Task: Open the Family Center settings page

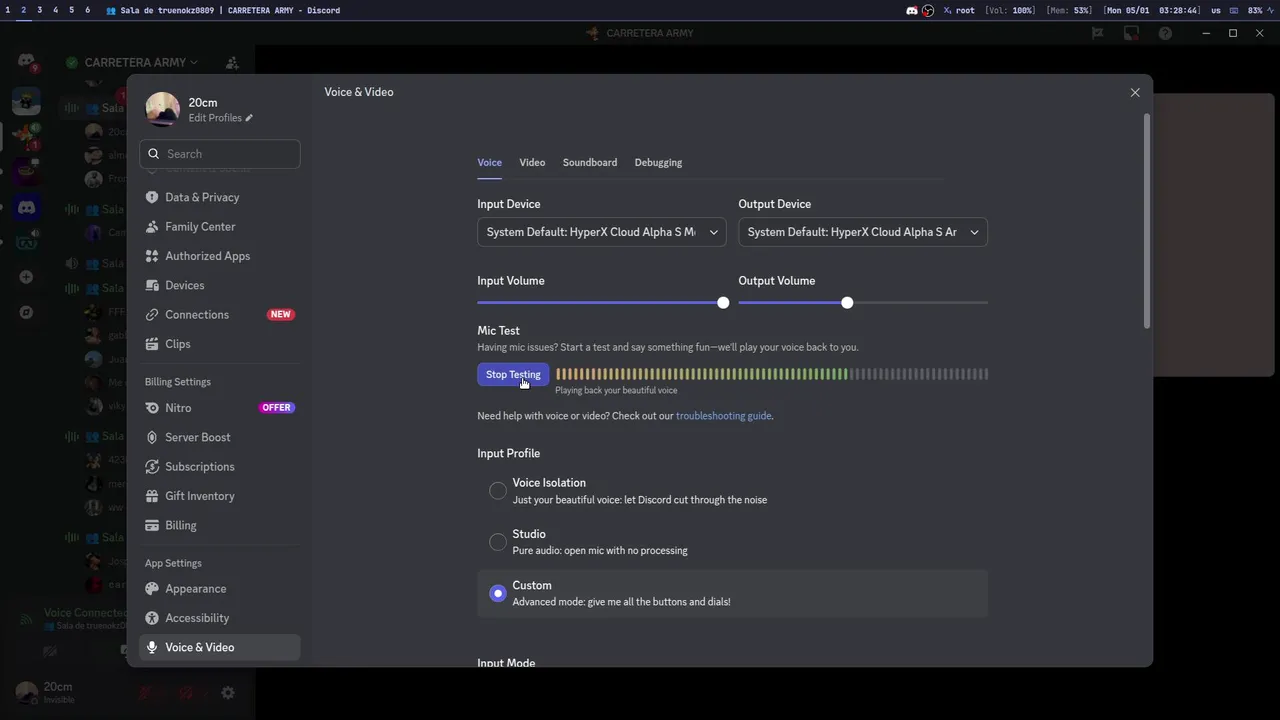Action: (x=220, y=227)
